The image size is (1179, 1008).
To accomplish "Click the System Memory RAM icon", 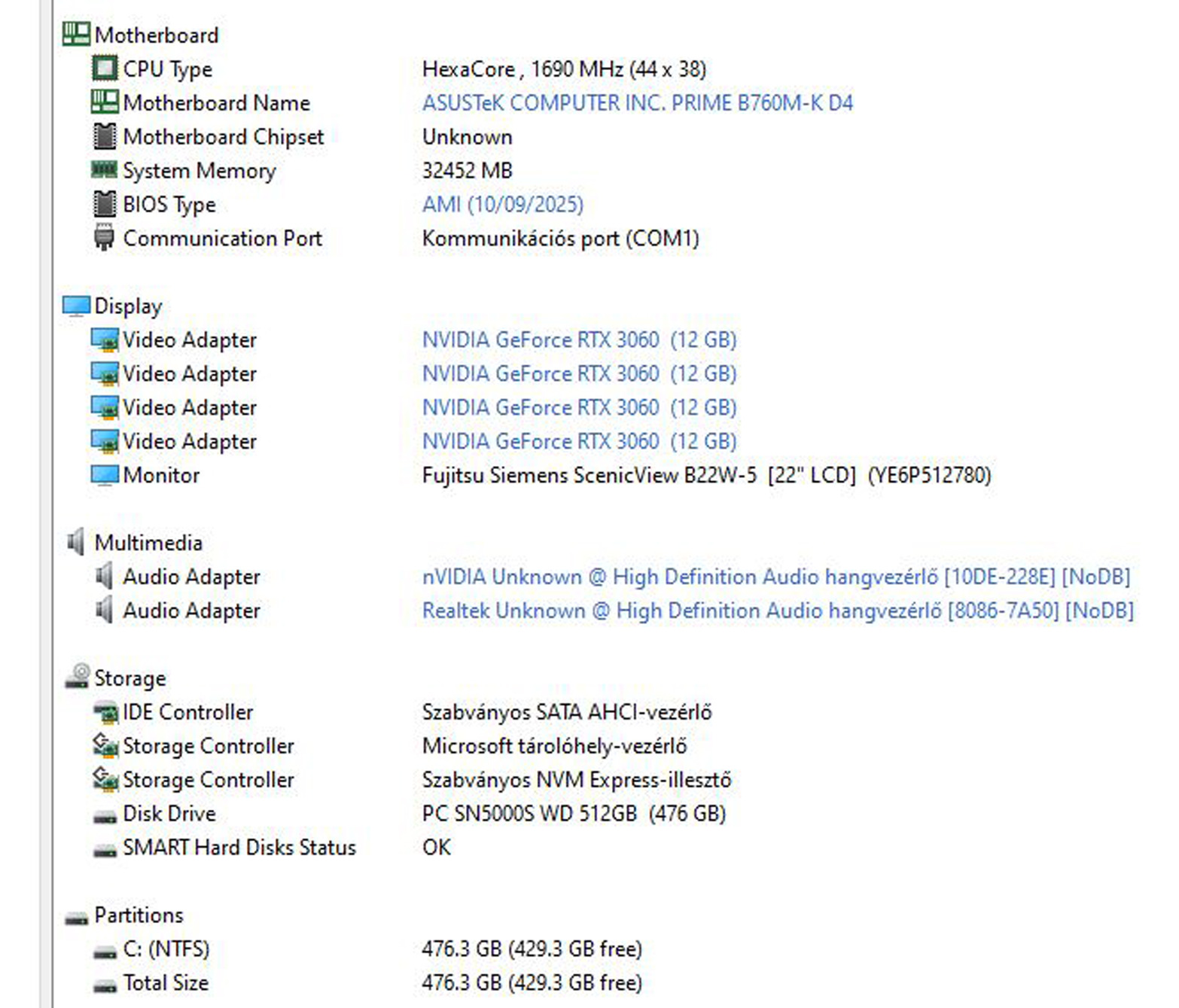I will click(x=105, y=169).
